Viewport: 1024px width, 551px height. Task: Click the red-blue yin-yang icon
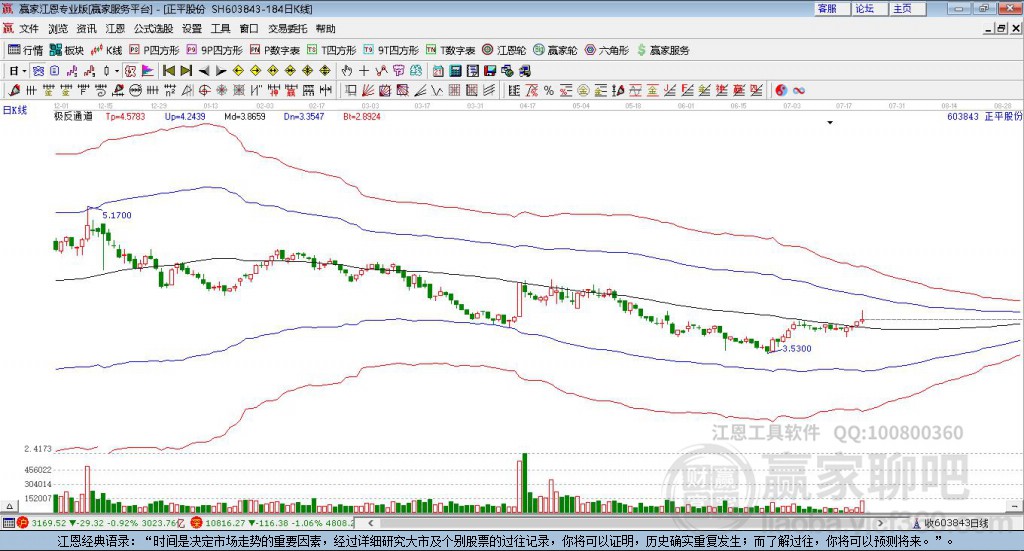pyautogui.click(x=781, y=90)
